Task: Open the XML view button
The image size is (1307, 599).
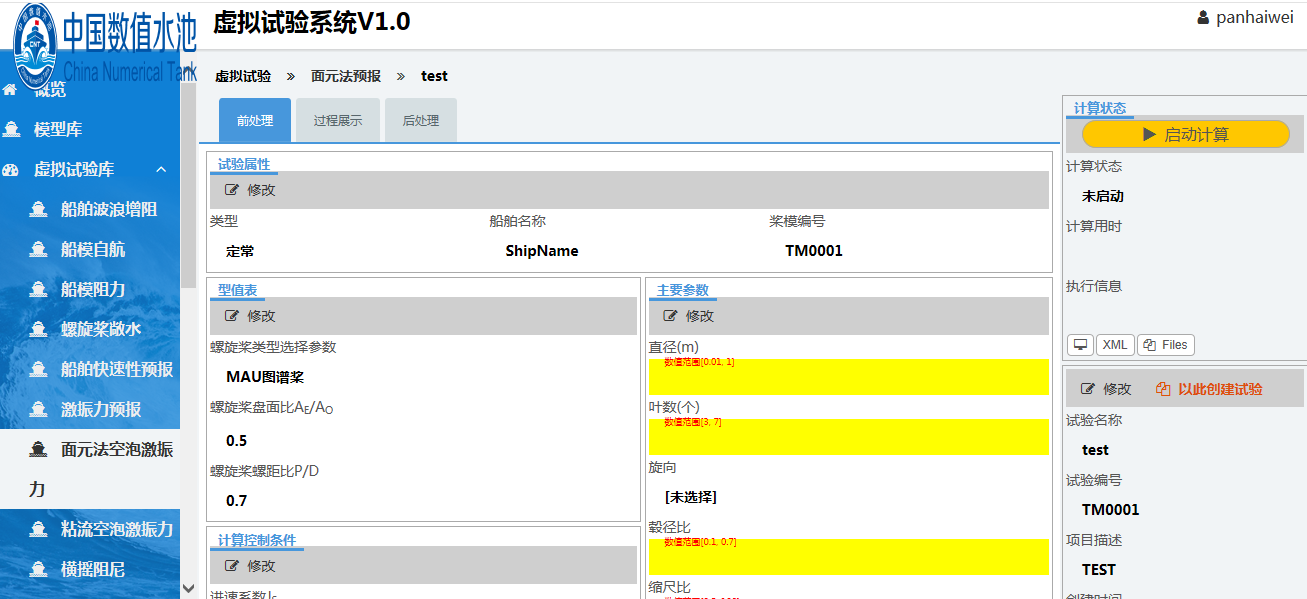Action: click(1115, 345)
